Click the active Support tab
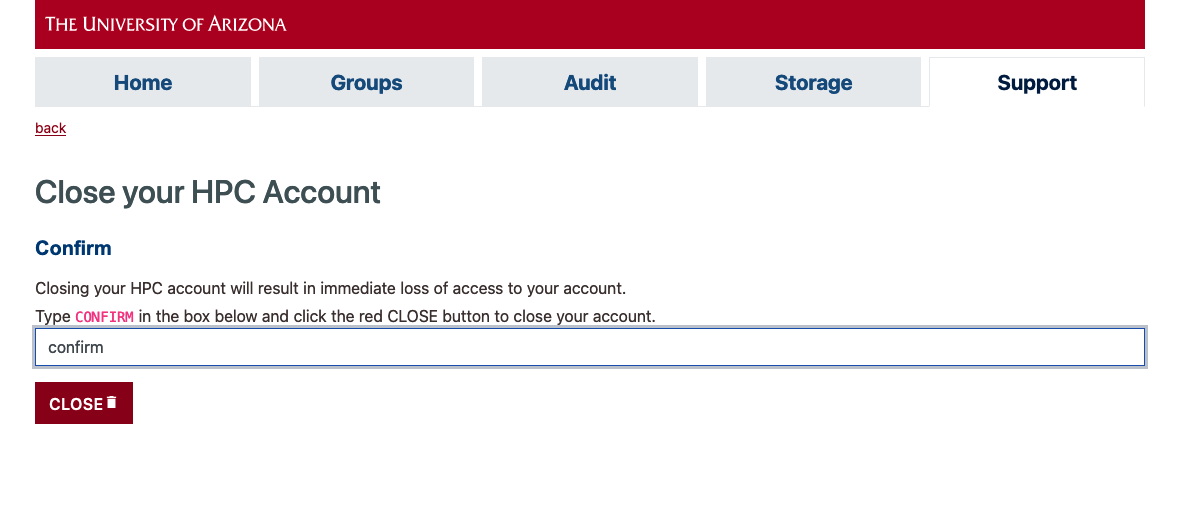Viewport: 1181px width, 513px height. [x=1037, y=82]
